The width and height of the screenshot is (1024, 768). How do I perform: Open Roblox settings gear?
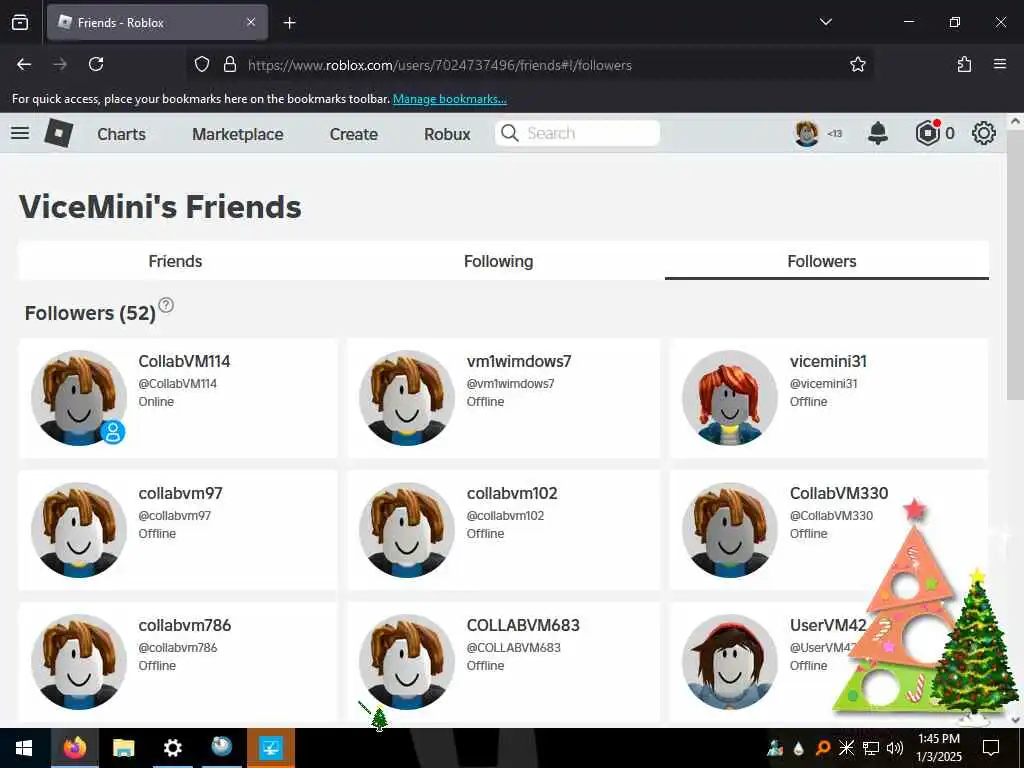(984, 133)
